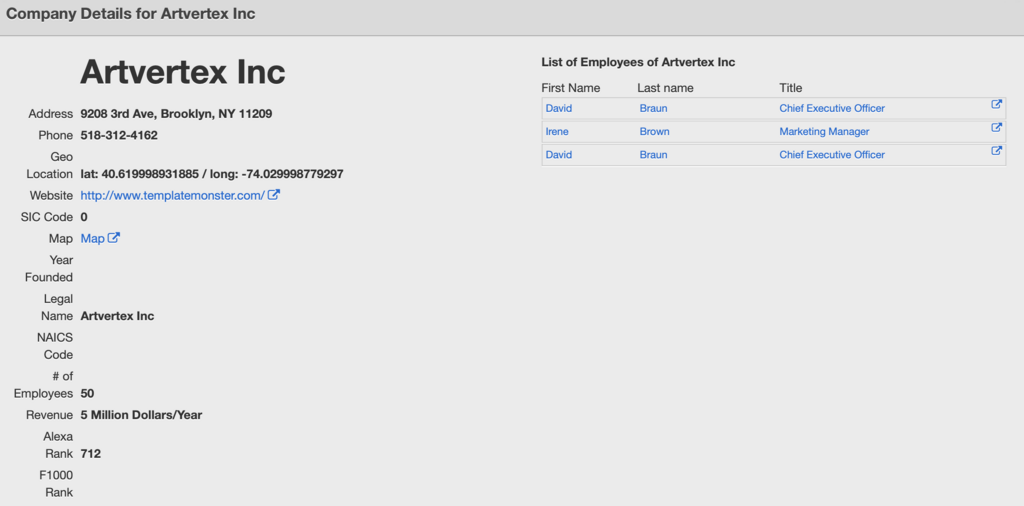
Task: Open the Marketing Manager title link
Action: 824,132
